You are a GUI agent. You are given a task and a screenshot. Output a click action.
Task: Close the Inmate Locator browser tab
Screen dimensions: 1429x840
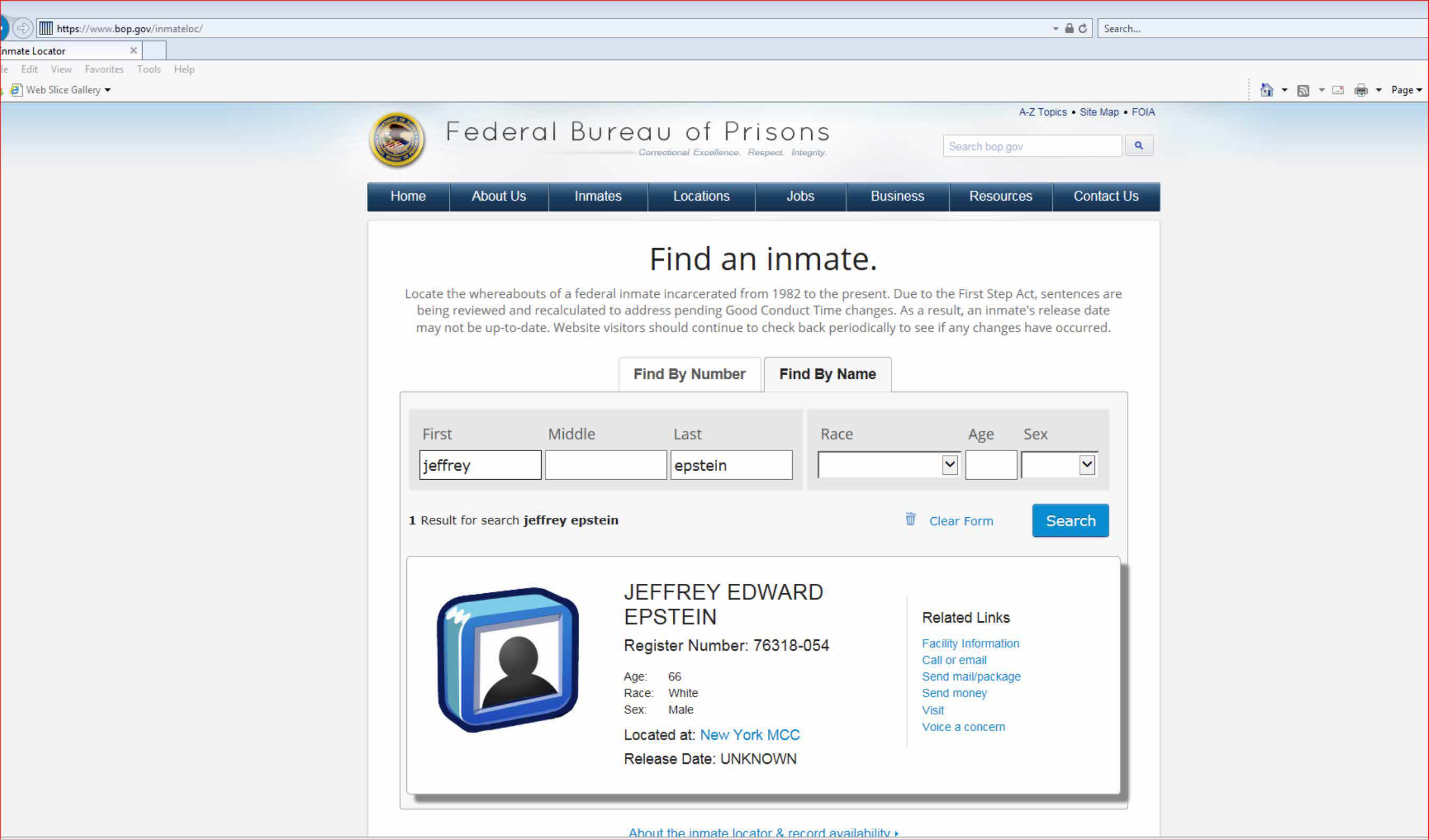coord(133,50)
